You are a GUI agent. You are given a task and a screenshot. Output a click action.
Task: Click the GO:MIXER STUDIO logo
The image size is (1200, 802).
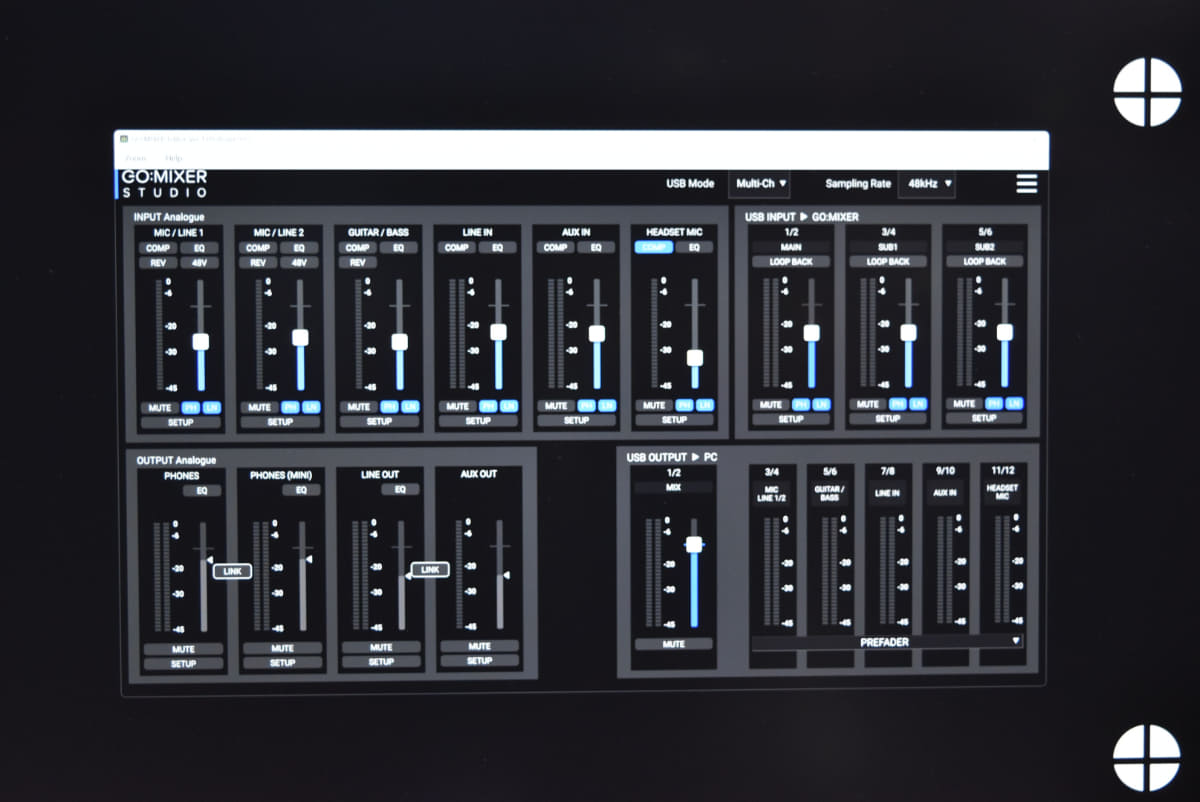tap(164, 184)
